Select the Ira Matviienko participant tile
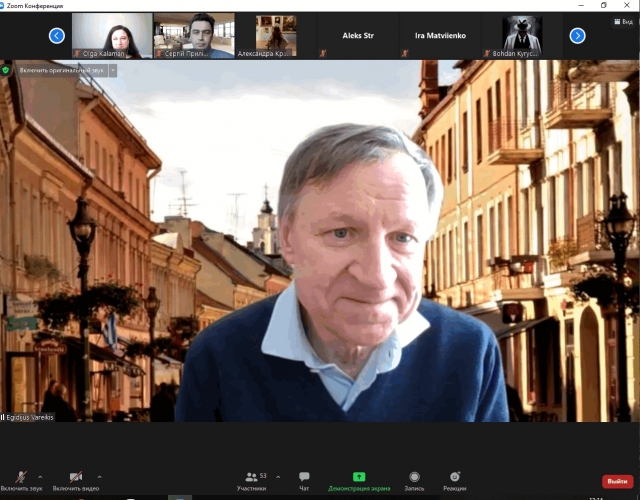The width and height of the screenshot is (640, 500). tap(439, 35)
